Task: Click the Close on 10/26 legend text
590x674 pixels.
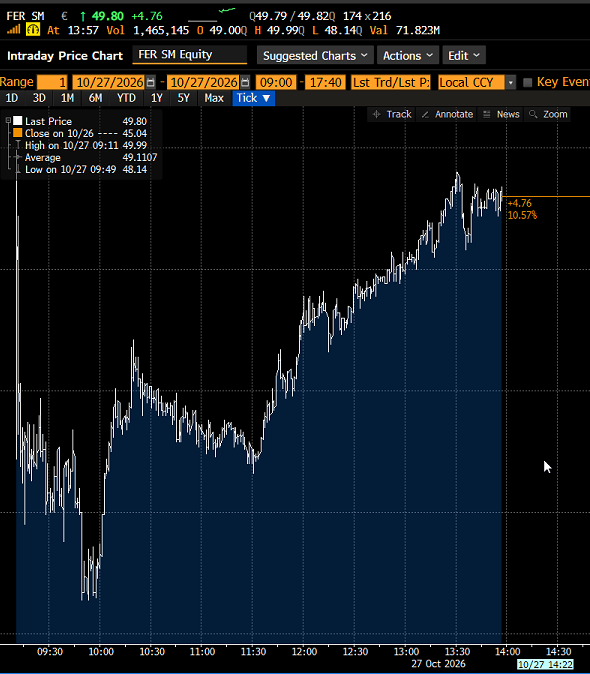Action: pyautogui.click(x=59, y=133)
